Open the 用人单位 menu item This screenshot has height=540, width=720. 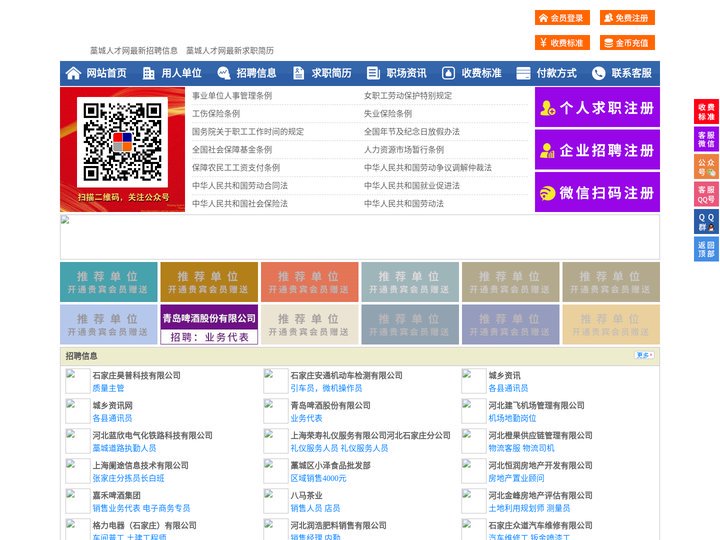click(181, 73)
